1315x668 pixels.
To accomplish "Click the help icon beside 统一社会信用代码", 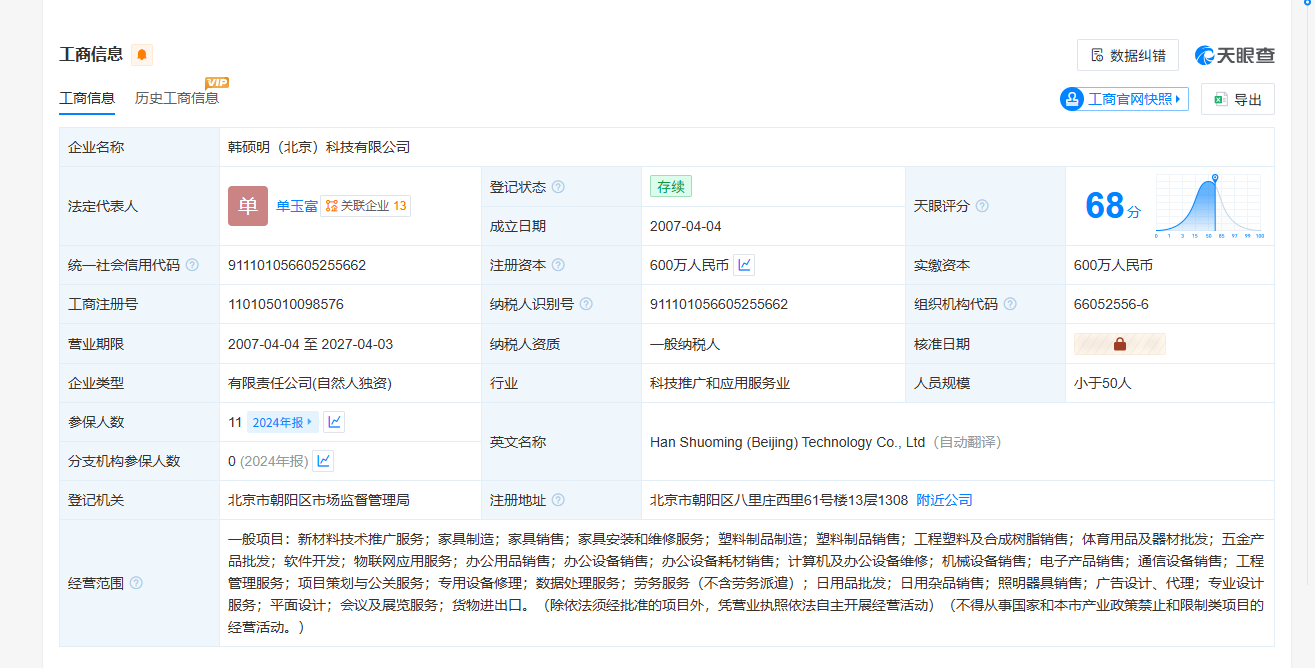I will point(192,265).
